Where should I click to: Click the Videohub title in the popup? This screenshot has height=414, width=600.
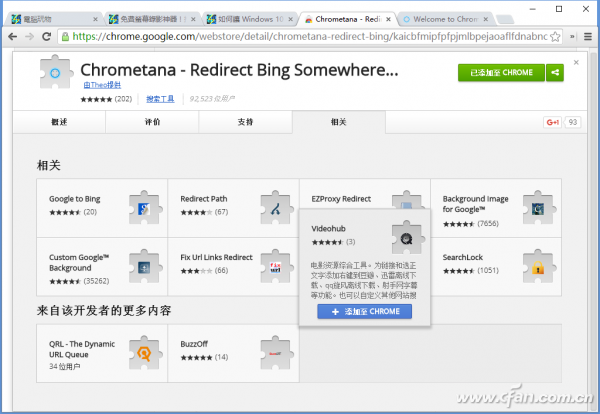pyautogui.click(x=328, y=229)
